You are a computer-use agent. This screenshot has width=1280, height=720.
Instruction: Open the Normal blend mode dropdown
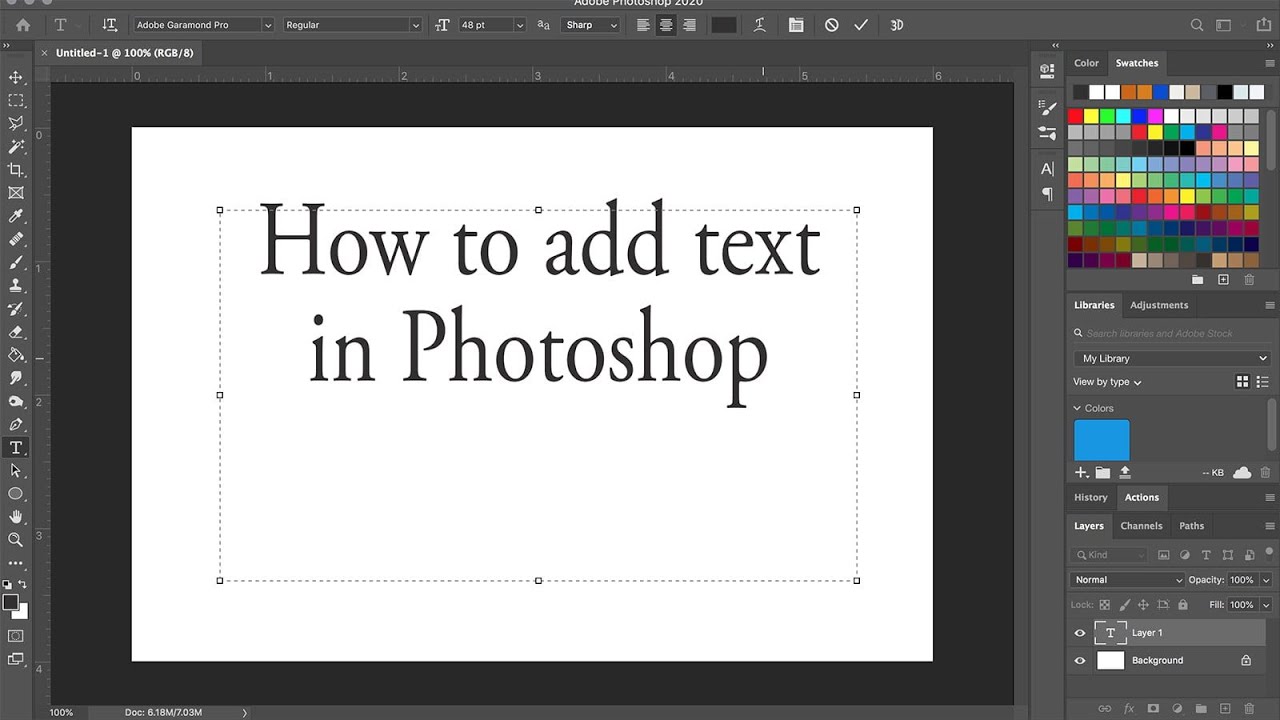click(1128, 580)
